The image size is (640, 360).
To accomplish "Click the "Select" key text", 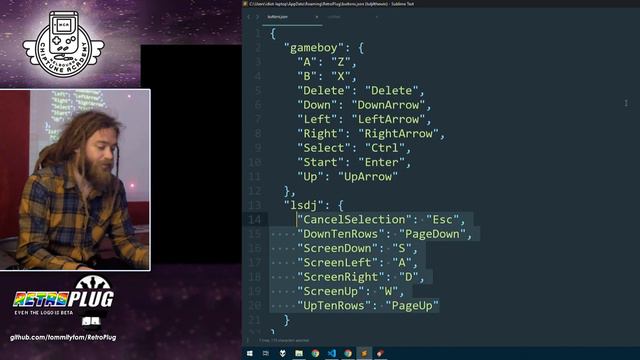I will (x=324, y=148).
